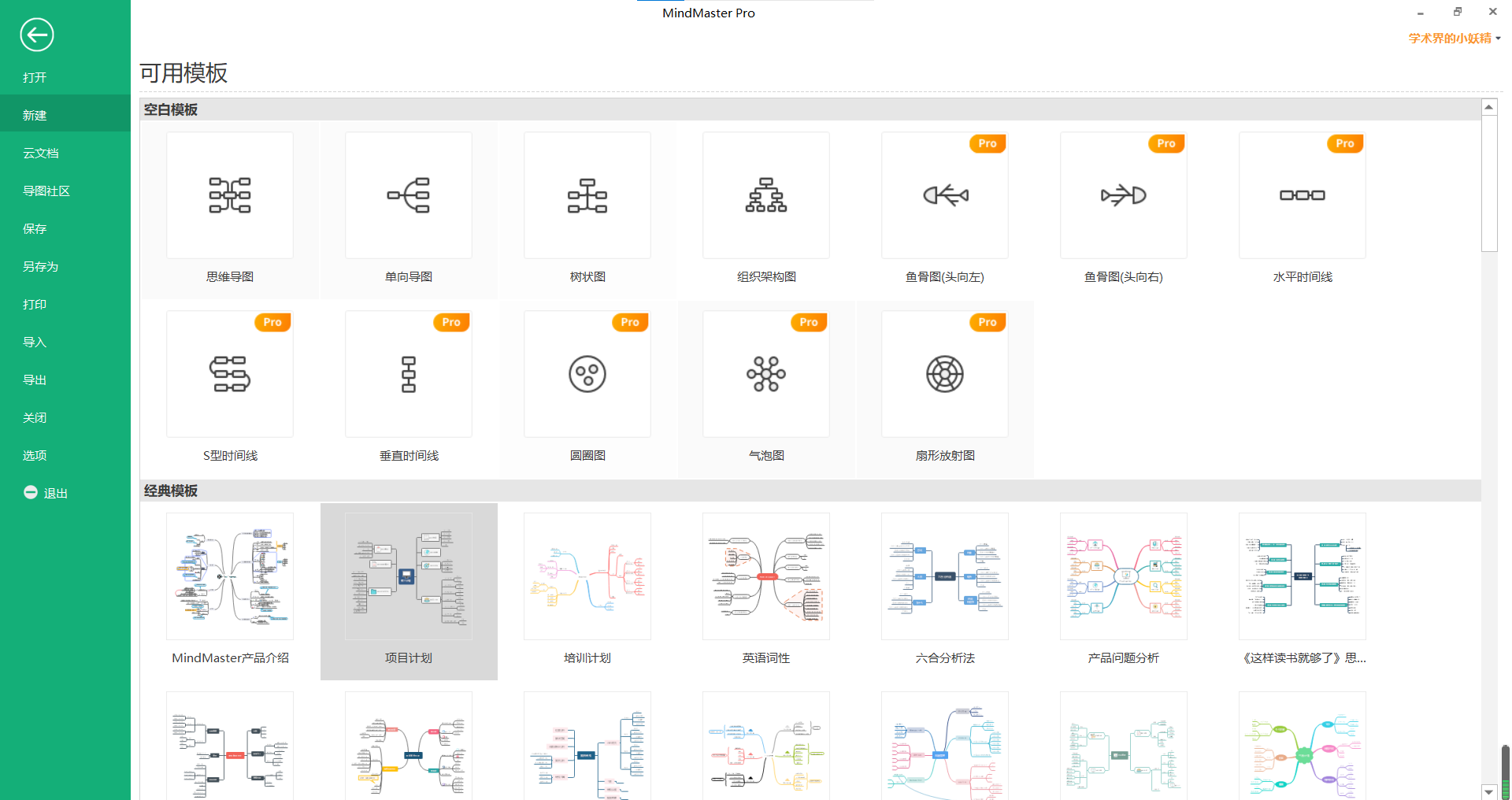
Task: Open 导图社区 in the sidebar
Action: coord(65,191)
